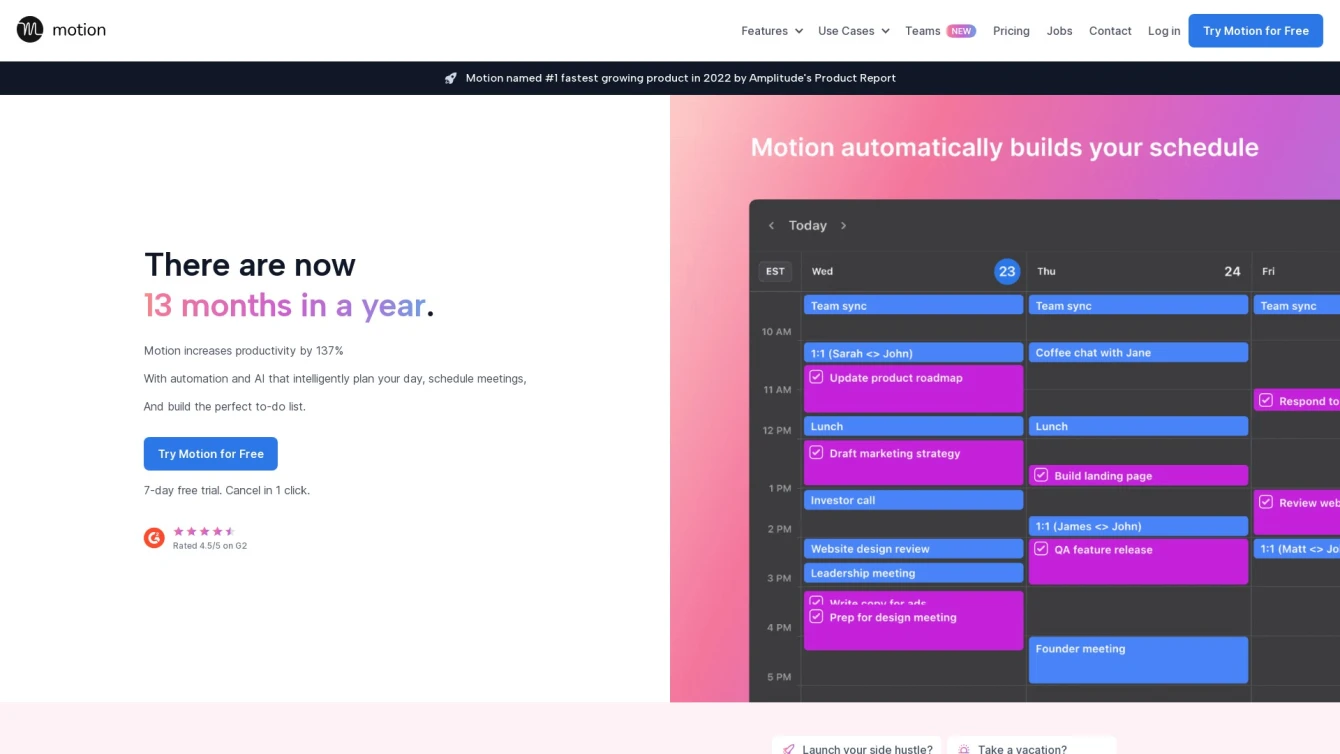Open Coffee chat with Jane event
Viewport: 1340px width, 754px height.
point(1138,352)
